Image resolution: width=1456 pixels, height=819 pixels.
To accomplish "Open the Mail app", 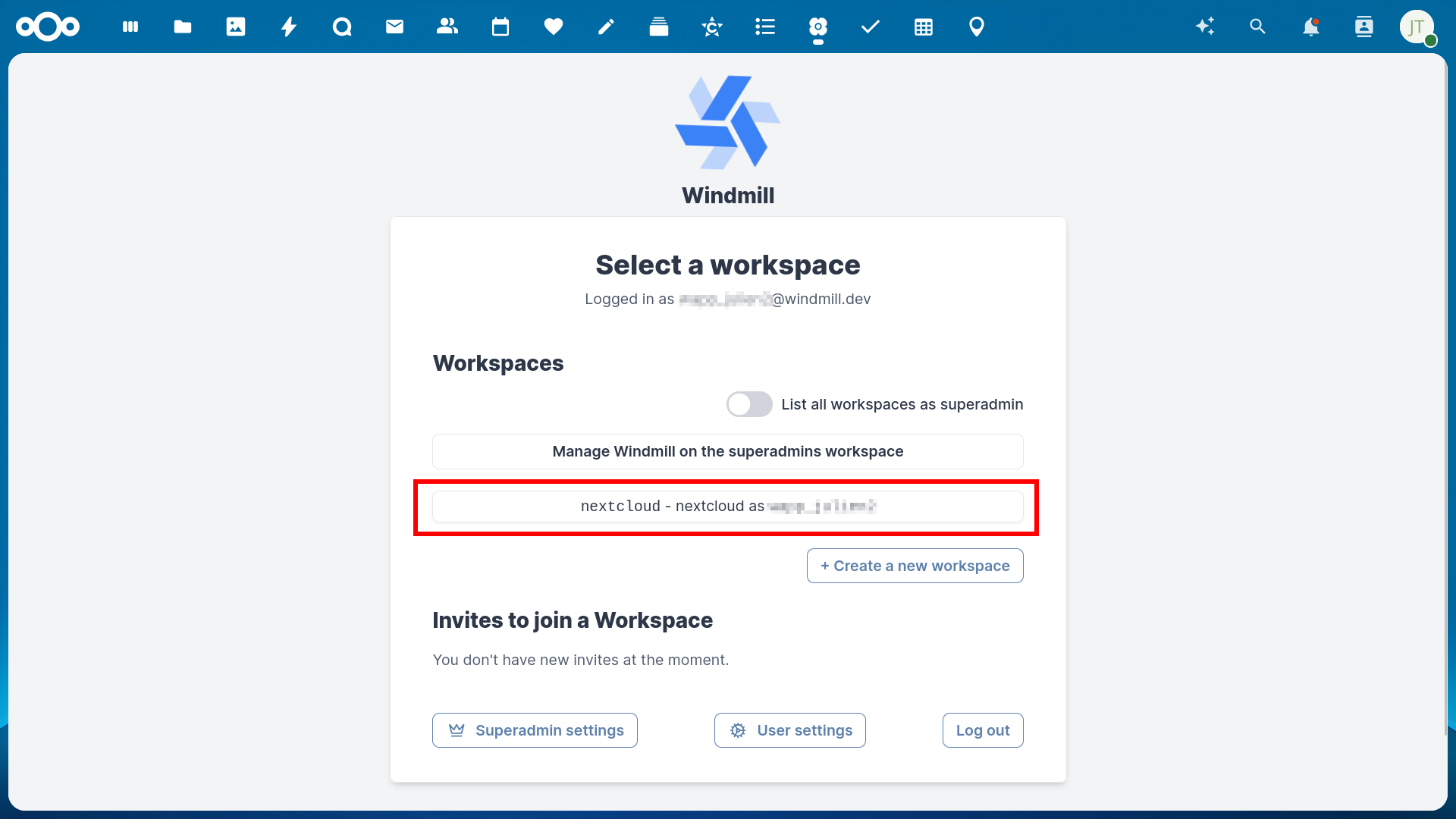I will (x=394, y=27).
